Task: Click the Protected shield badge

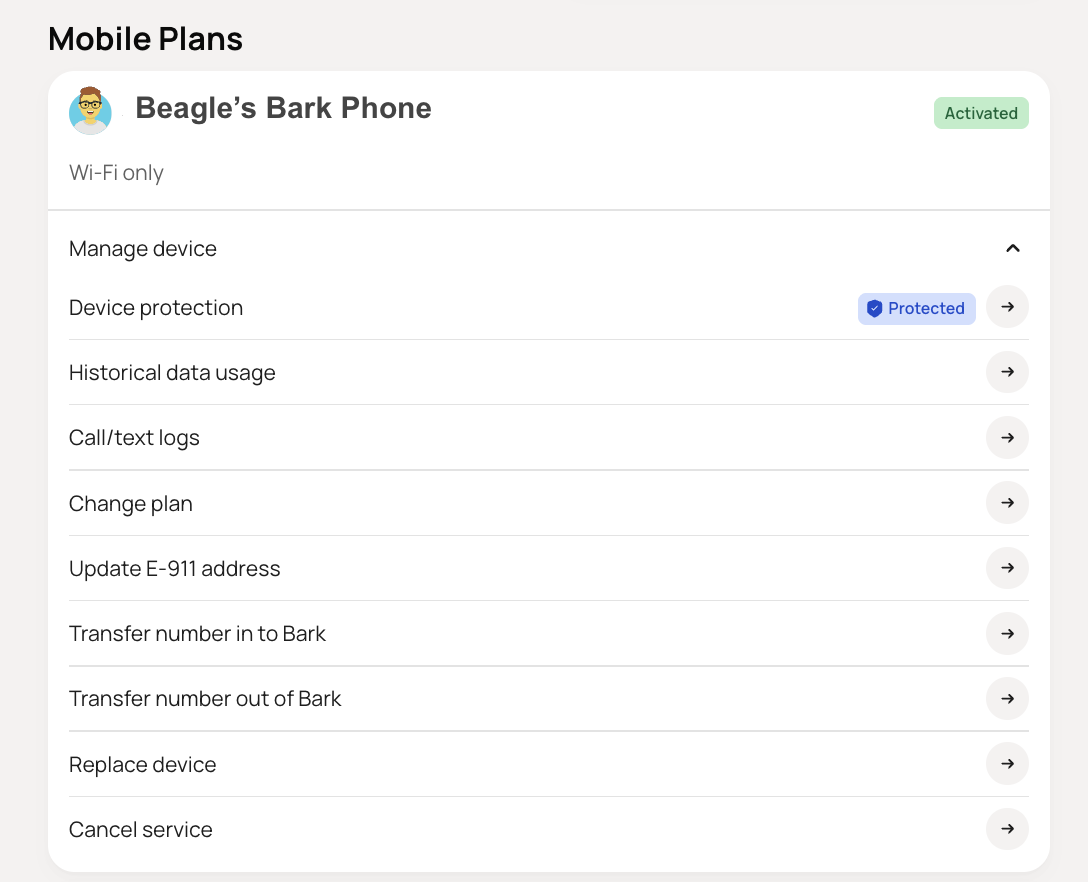Action: [x=917, y=309]
